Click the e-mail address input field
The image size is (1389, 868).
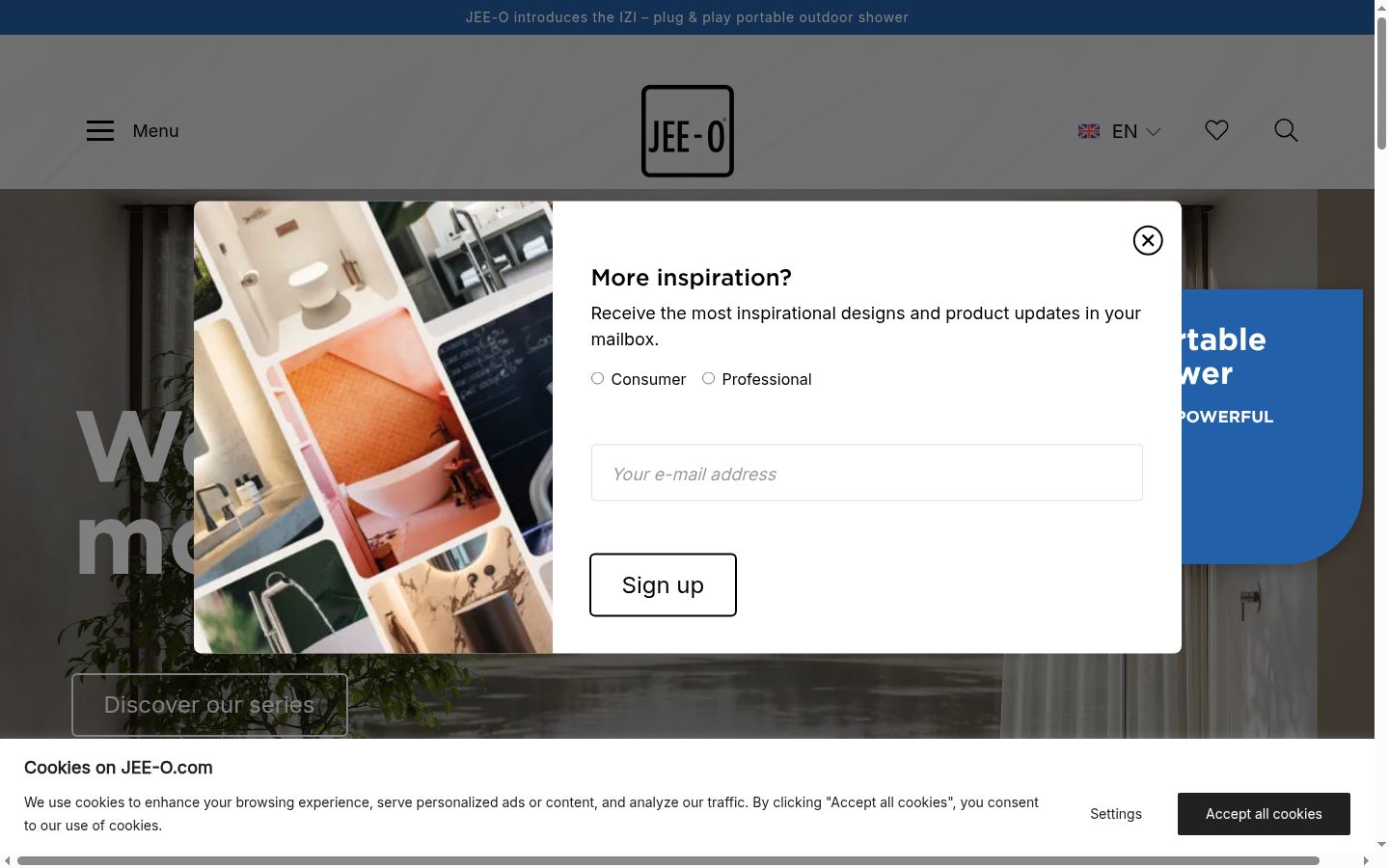tap(867, 473)
